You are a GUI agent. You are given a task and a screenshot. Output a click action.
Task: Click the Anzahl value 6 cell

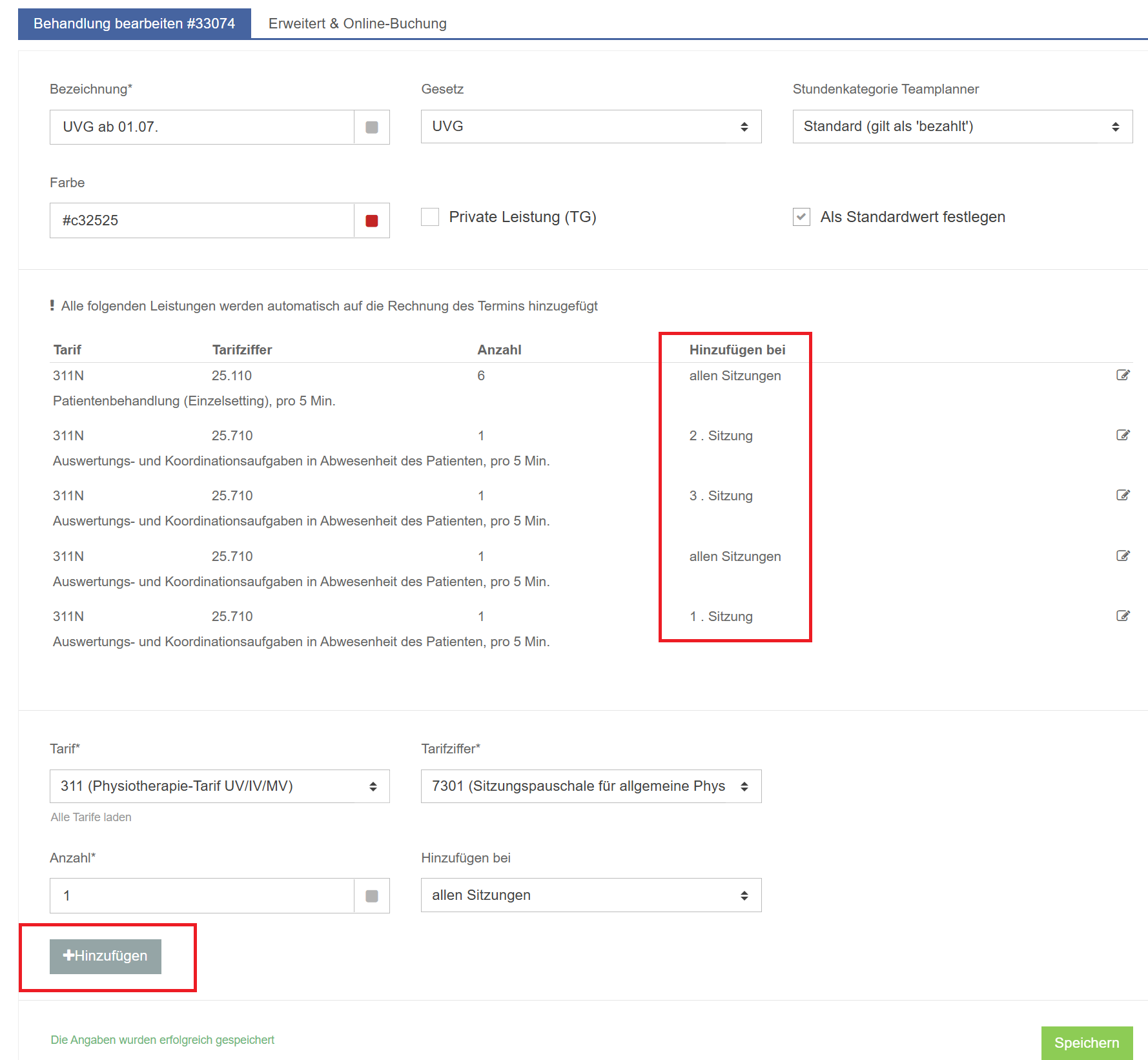[481, 376]
